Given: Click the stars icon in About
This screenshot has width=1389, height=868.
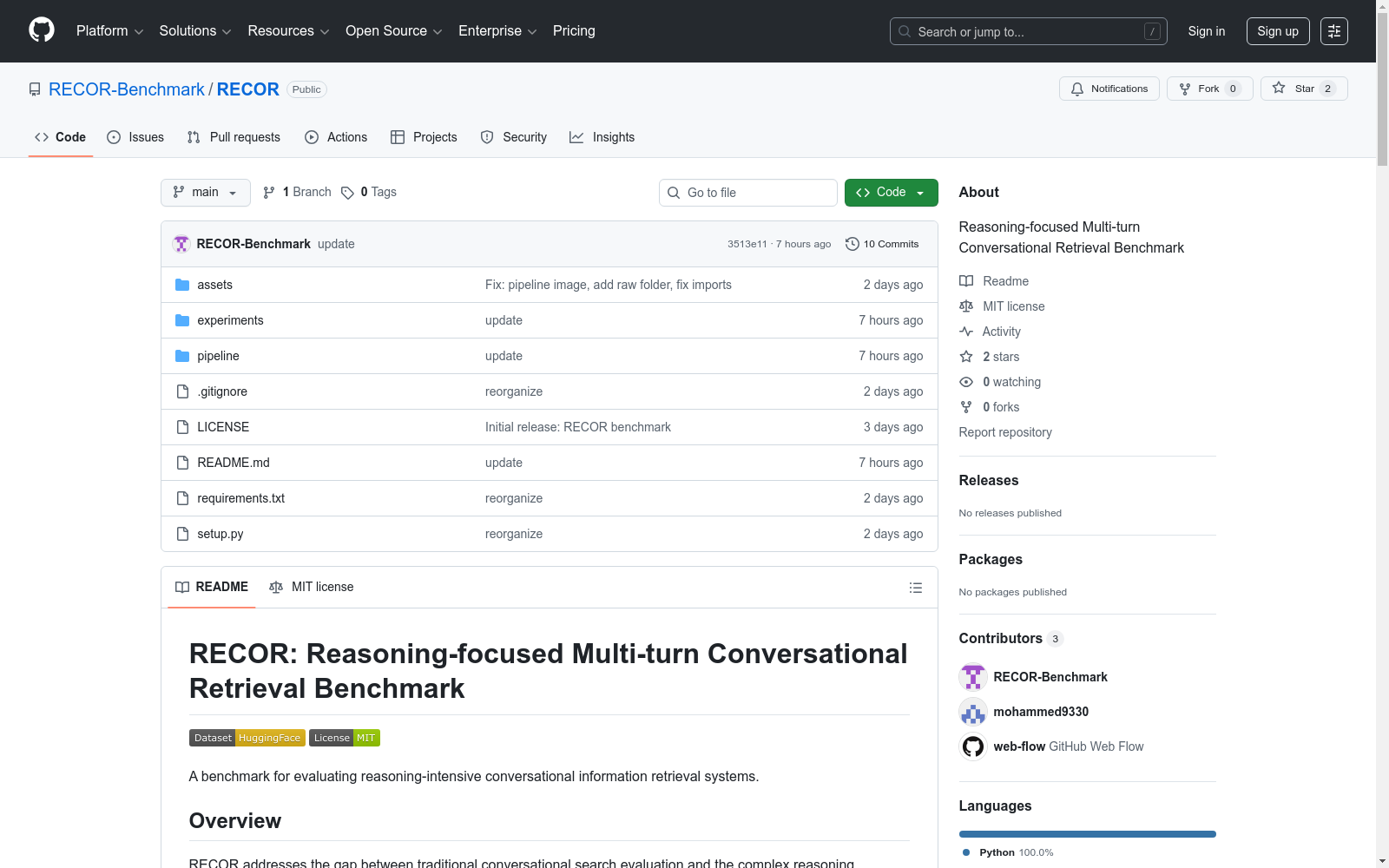Looking at the screenshot, I should (x=966, y=357).
